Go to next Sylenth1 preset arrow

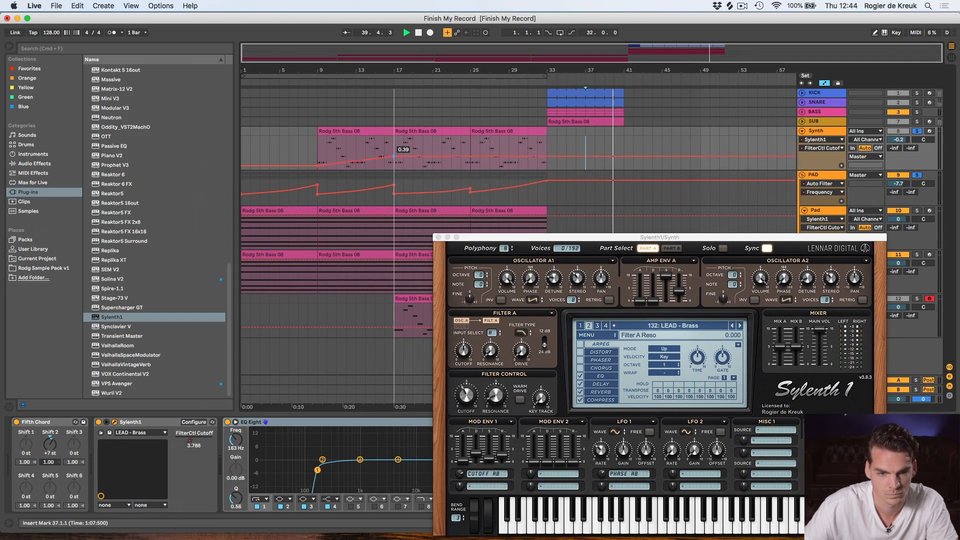pyautogui.click(x=740, y=326)
